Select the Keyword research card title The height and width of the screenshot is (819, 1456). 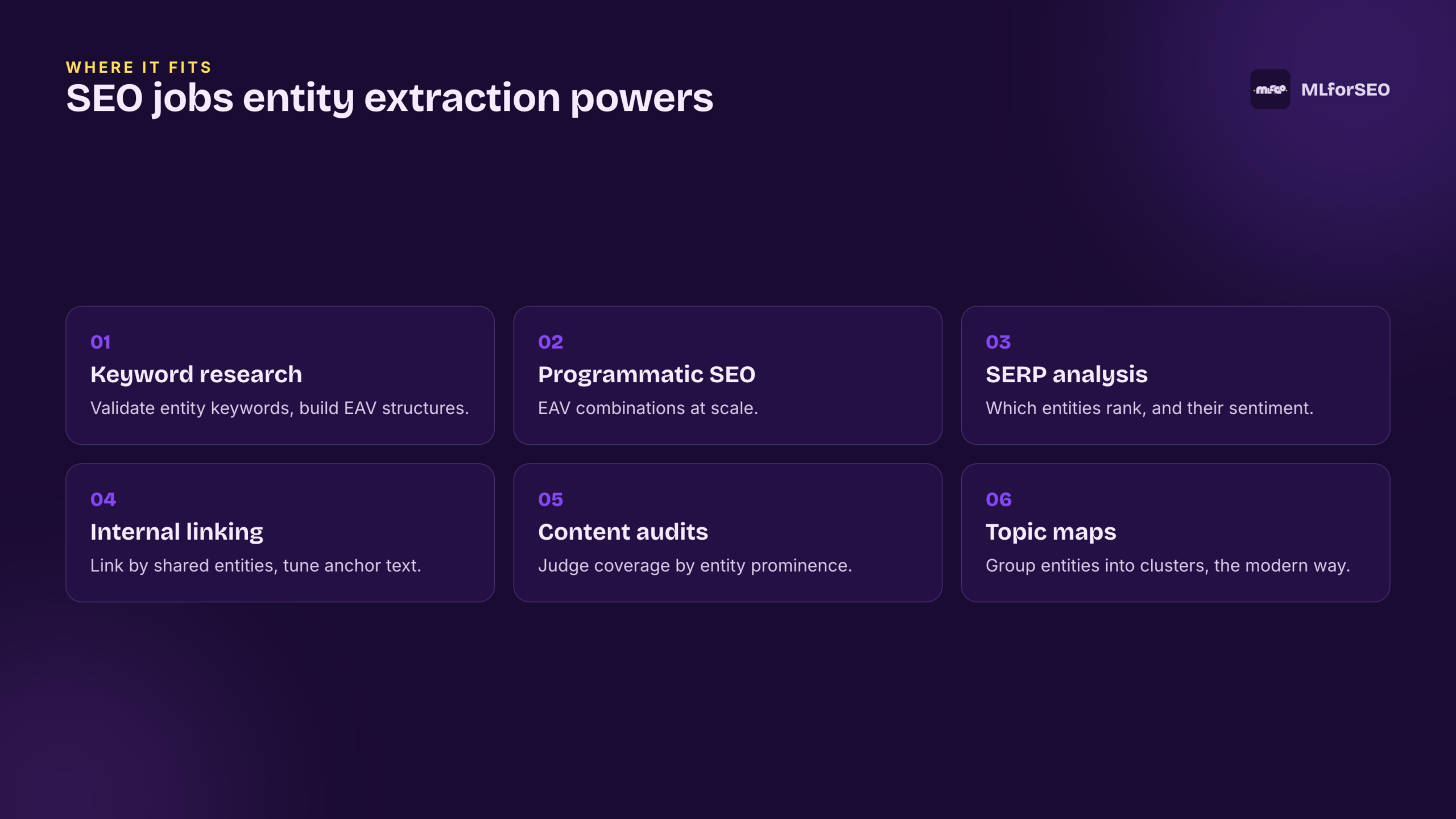[x=196, y=375]
